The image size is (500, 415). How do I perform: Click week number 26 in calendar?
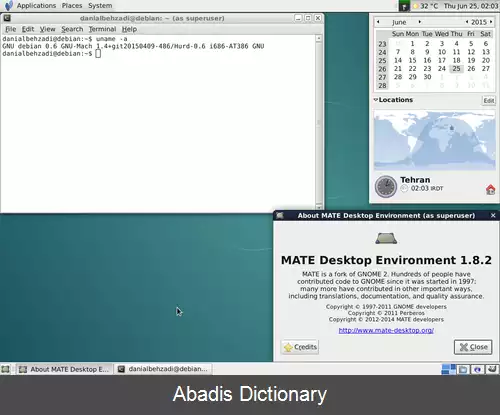[382, 69]
